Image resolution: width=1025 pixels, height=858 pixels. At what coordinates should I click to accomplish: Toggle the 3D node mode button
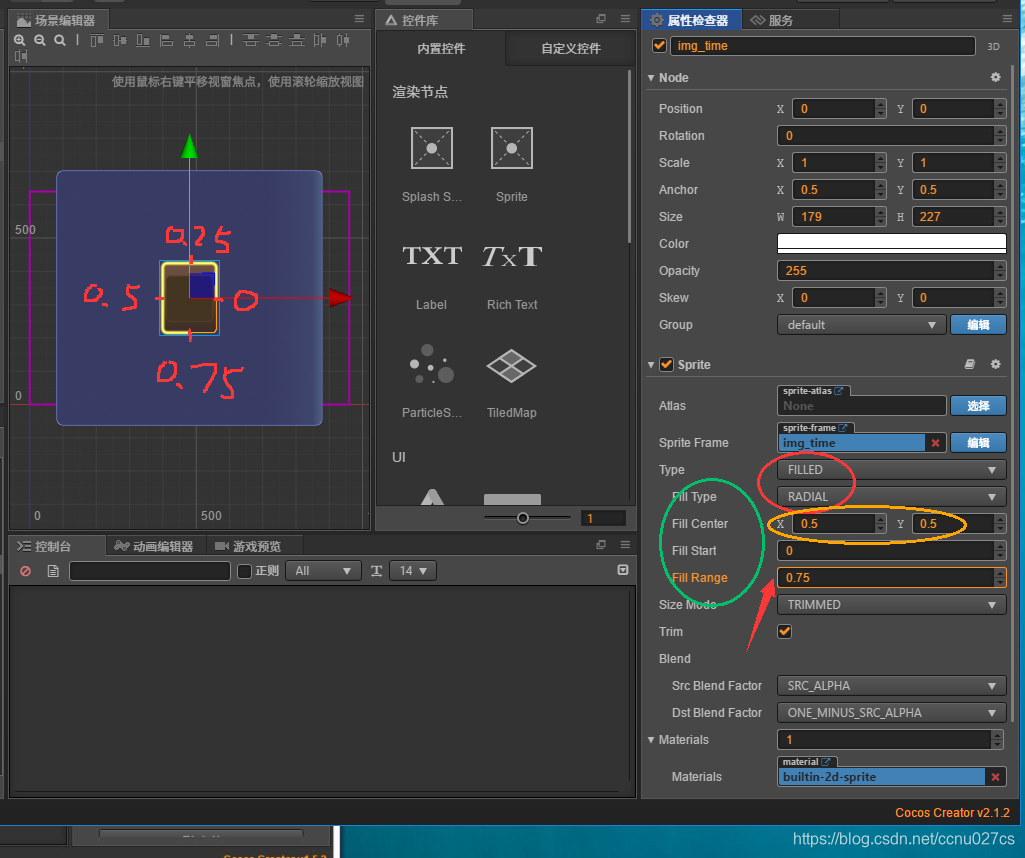point(993,46)
